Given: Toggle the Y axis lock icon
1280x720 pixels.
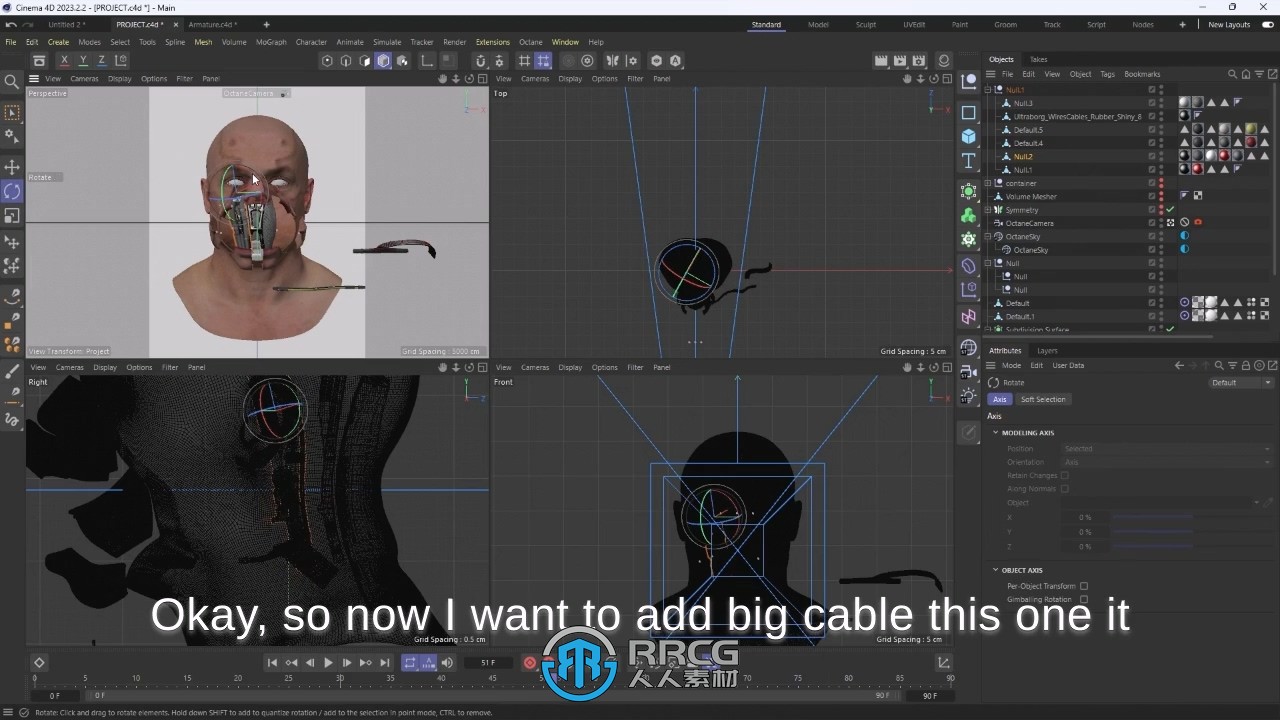Looking at the screenshot, I should coord(83,61).
